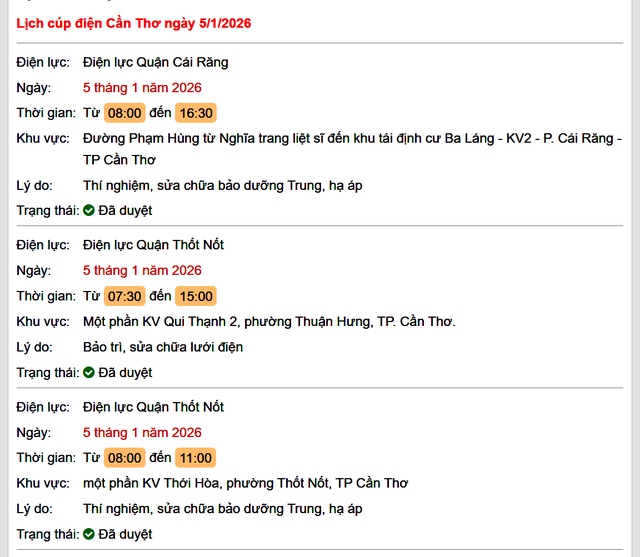
Task: Click the 16:30 end time badge
Action: (195, 113)
